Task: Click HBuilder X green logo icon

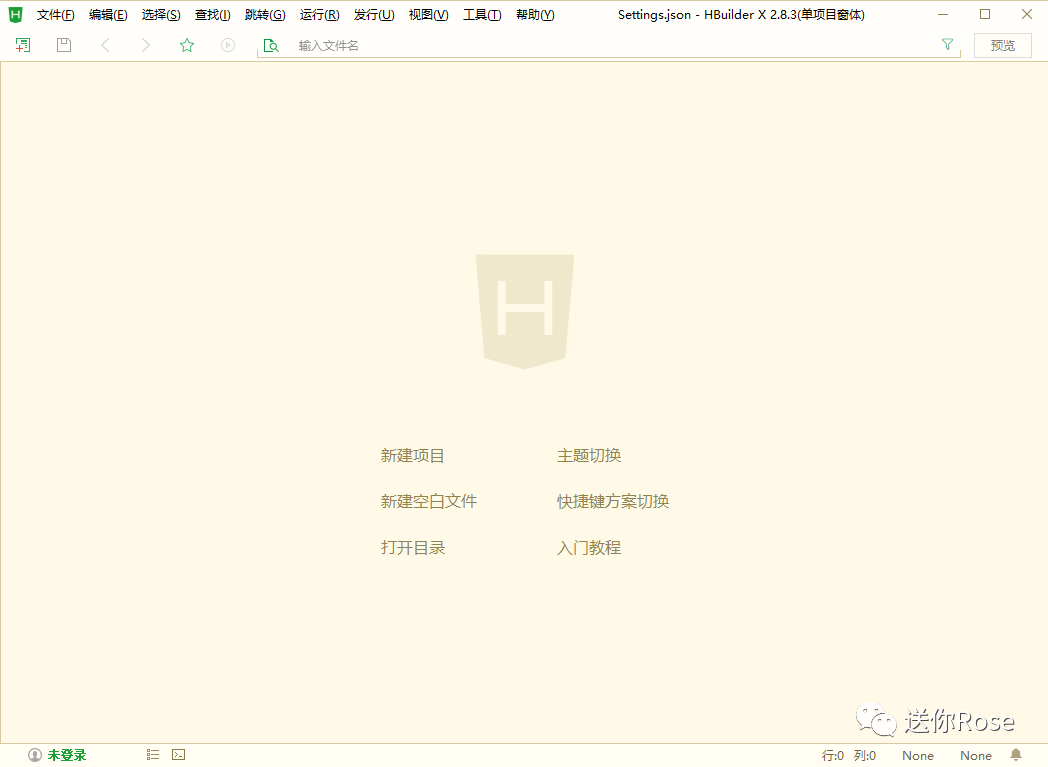Action: pos(15,14)
